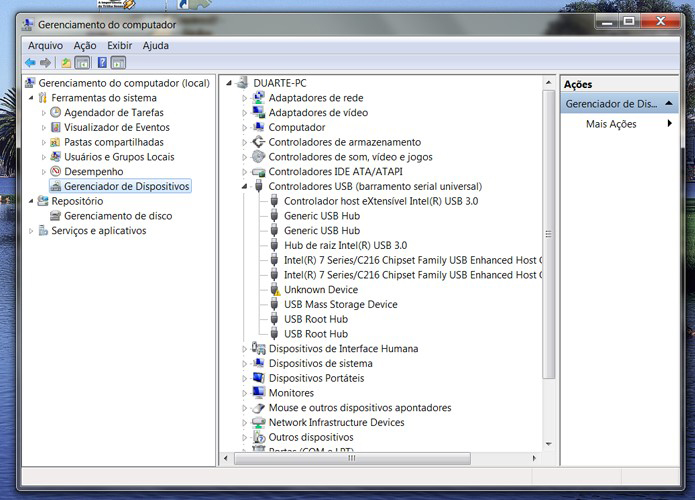The image size is (695, 500).
Task: Expand the Dispositivos Portáteis node
Action: point(244,379)
